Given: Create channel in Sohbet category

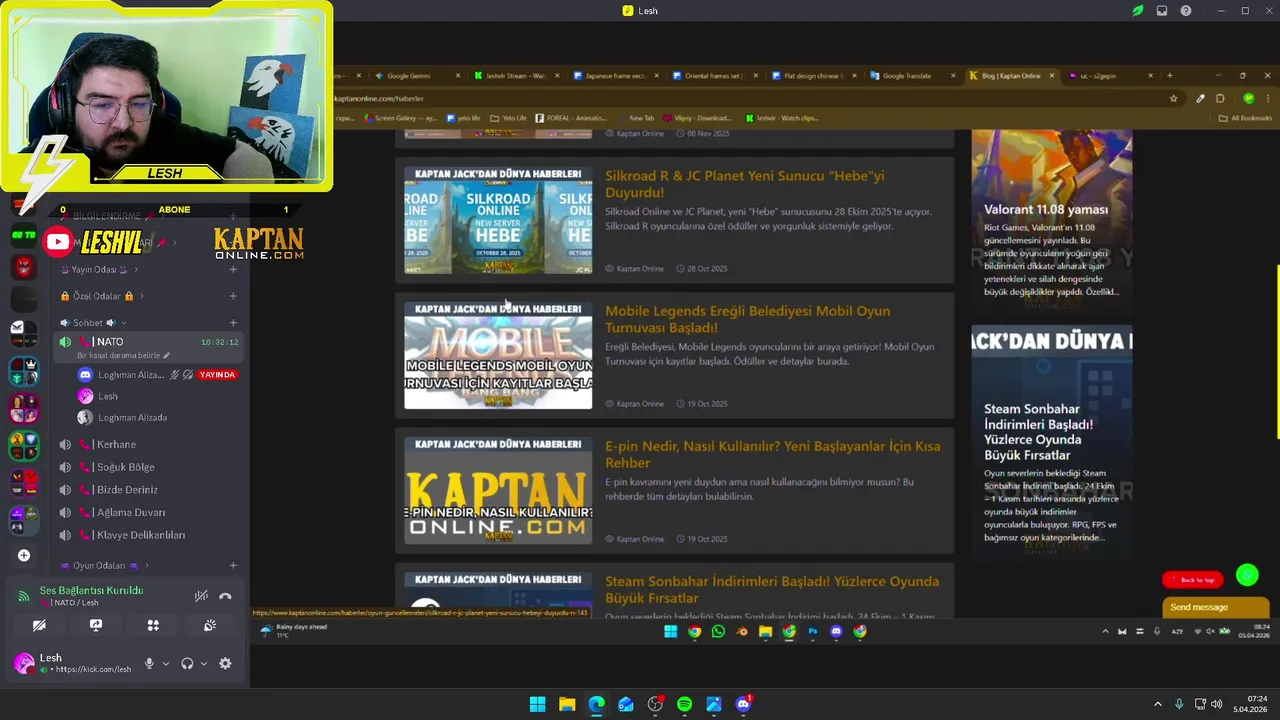Looking at the screenshot, I should (233, 323).
